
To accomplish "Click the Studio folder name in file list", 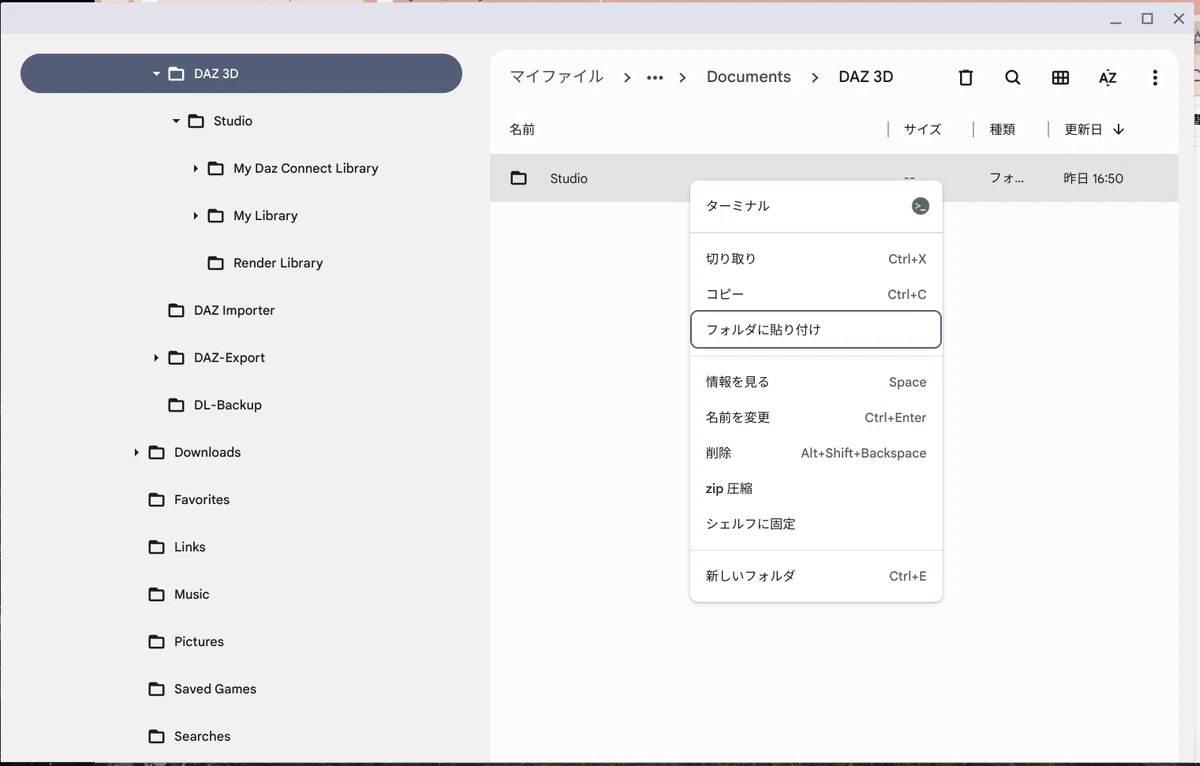I will 569,179.
